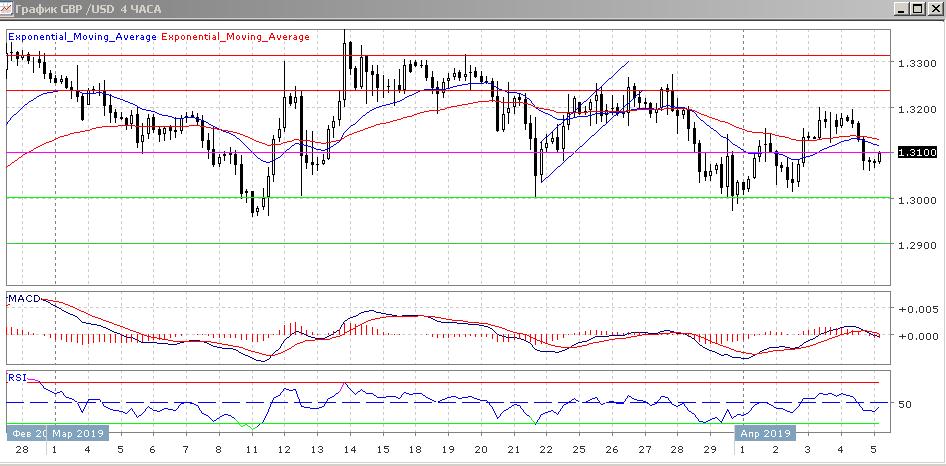
Task: Click the 1.2900 price axis label
Action: click(x=916, y=245)
